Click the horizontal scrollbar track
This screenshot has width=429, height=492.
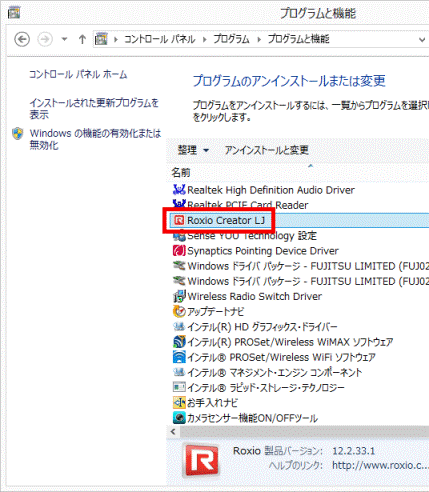(x=304, y=432)
